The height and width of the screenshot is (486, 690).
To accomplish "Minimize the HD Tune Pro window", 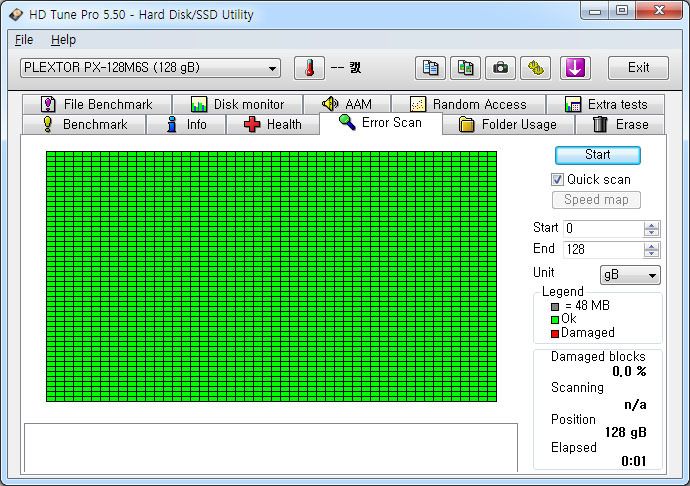I will (x=595, y=11).
